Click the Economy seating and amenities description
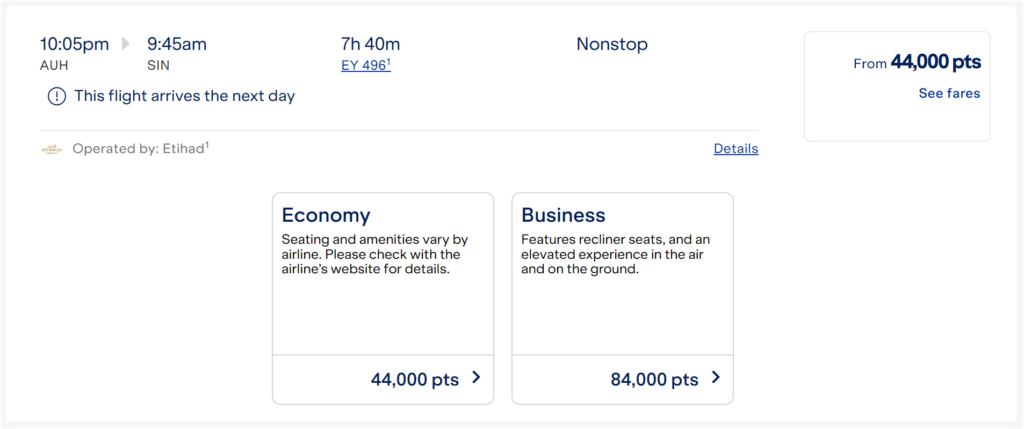This screenshot has width=1024, height=429. pos(375,254)
